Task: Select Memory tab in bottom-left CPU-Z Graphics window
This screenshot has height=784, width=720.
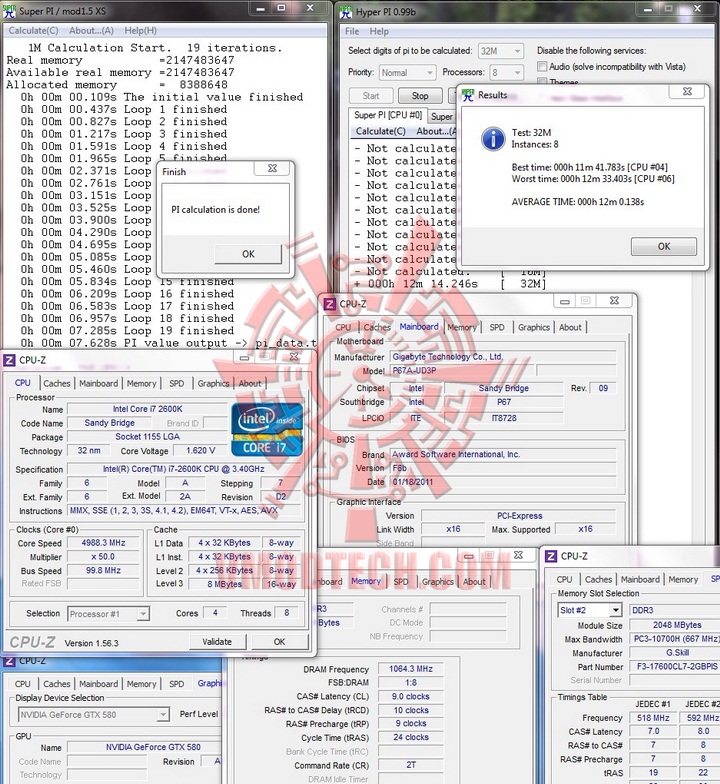Action: coord(142,684)
